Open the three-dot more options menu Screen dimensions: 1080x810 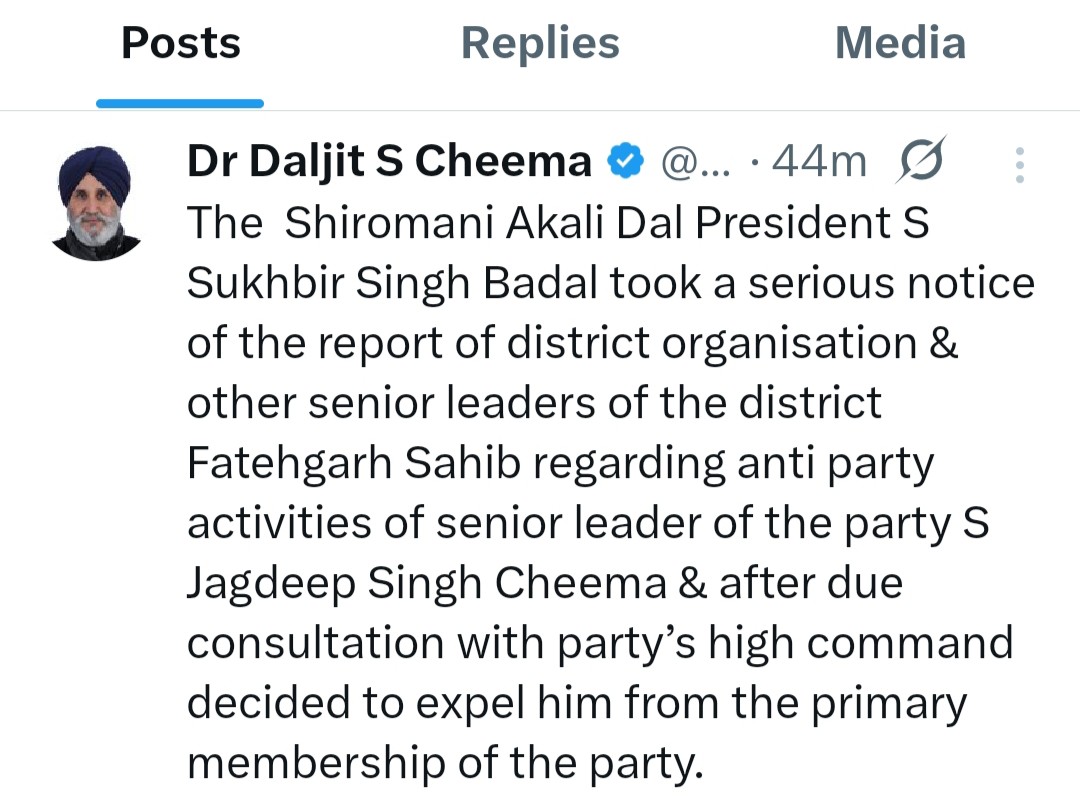[x=1019, y=165]
